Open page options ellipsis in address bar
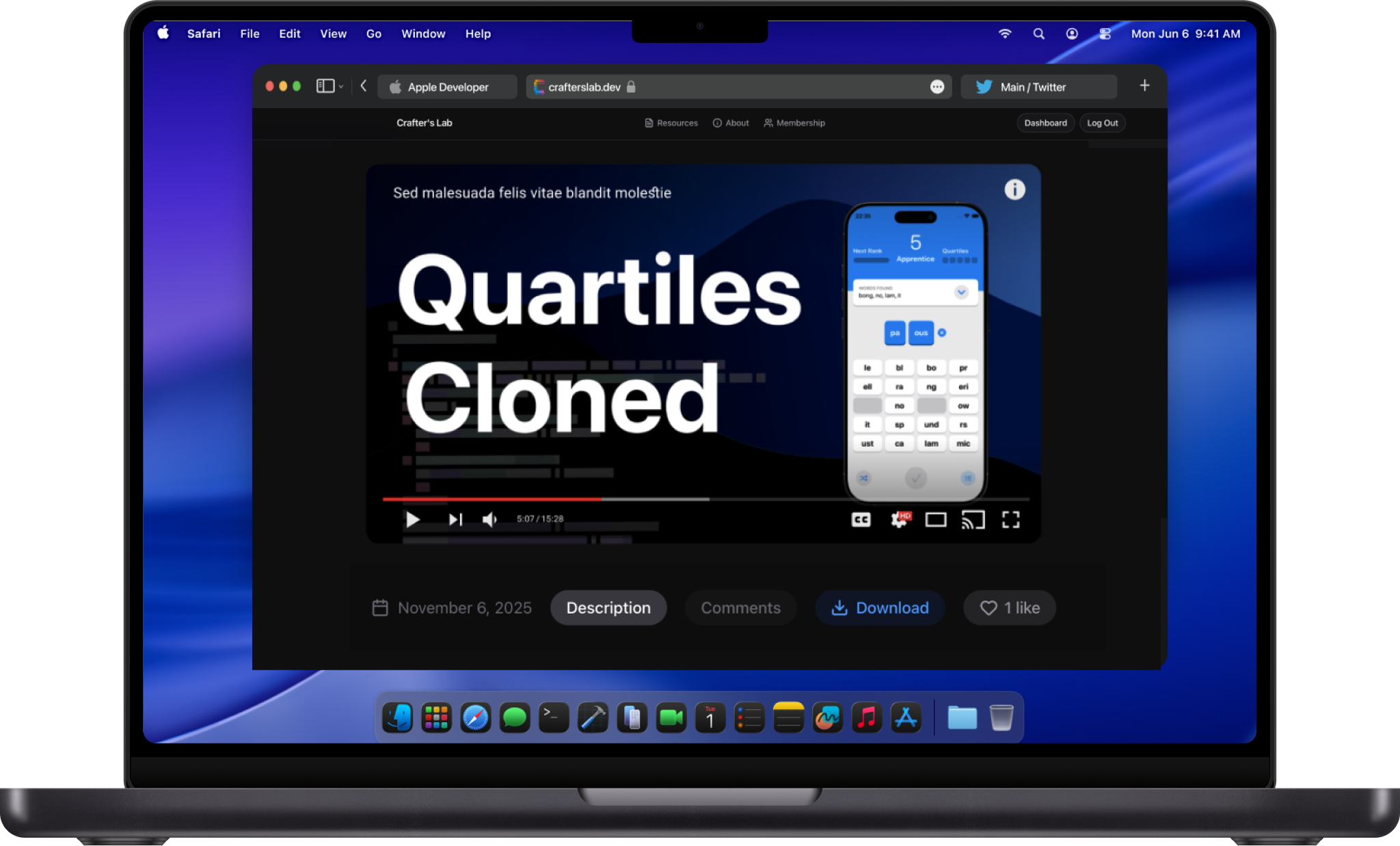This screenshot has width=1400, height=846. click(x=937, y=87)
